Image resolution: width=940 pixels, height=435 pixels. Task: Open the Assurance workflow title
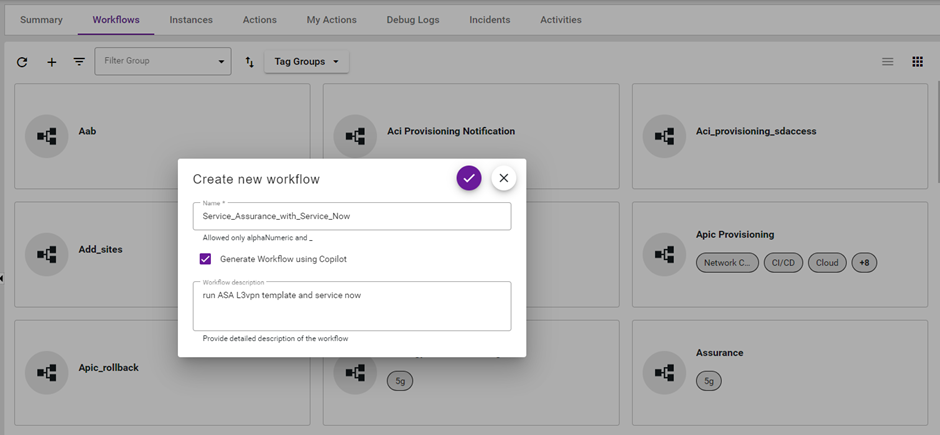coord(719,352)
